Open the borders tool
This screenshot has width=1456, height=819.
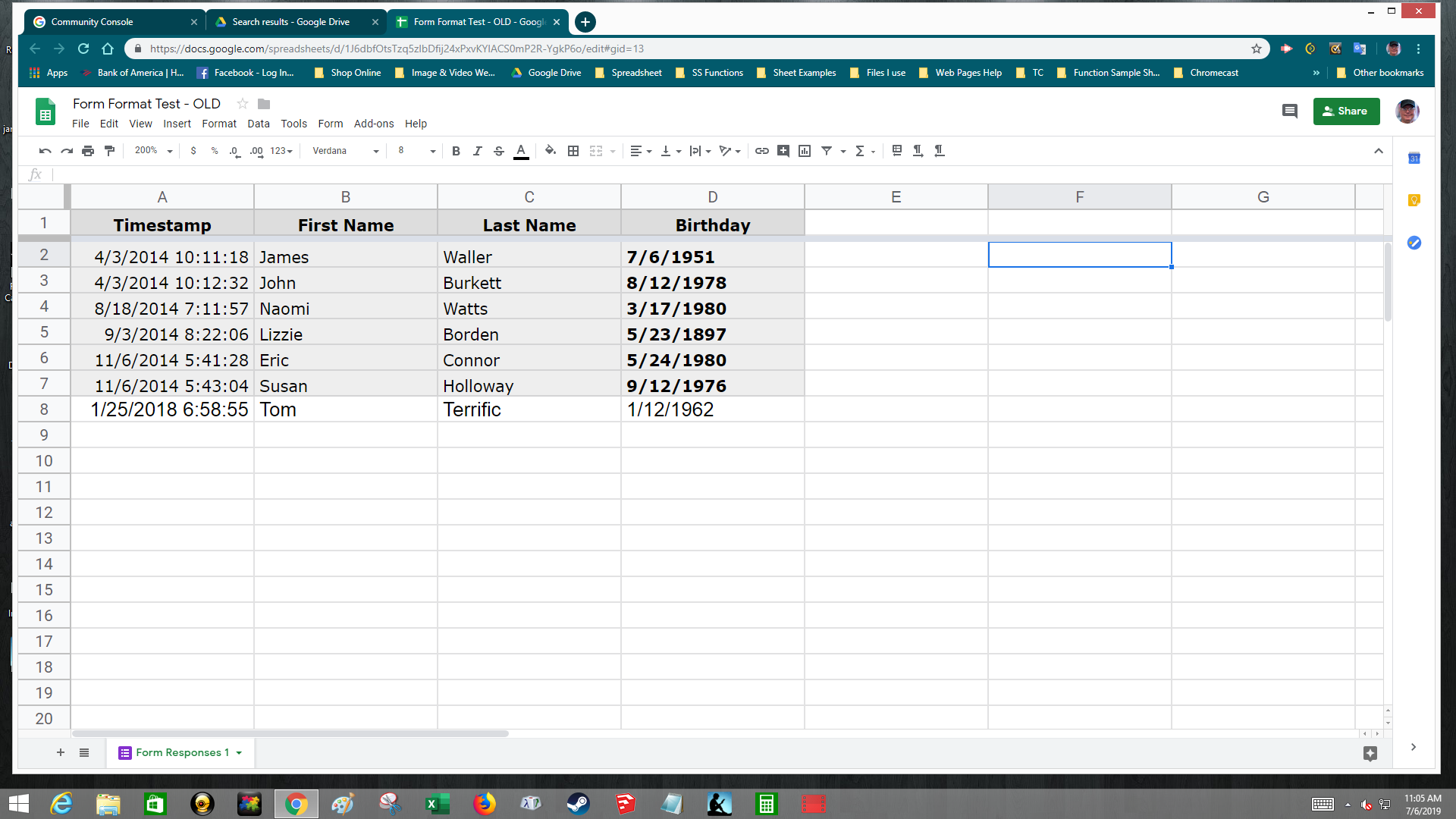(x=573, y=151)
